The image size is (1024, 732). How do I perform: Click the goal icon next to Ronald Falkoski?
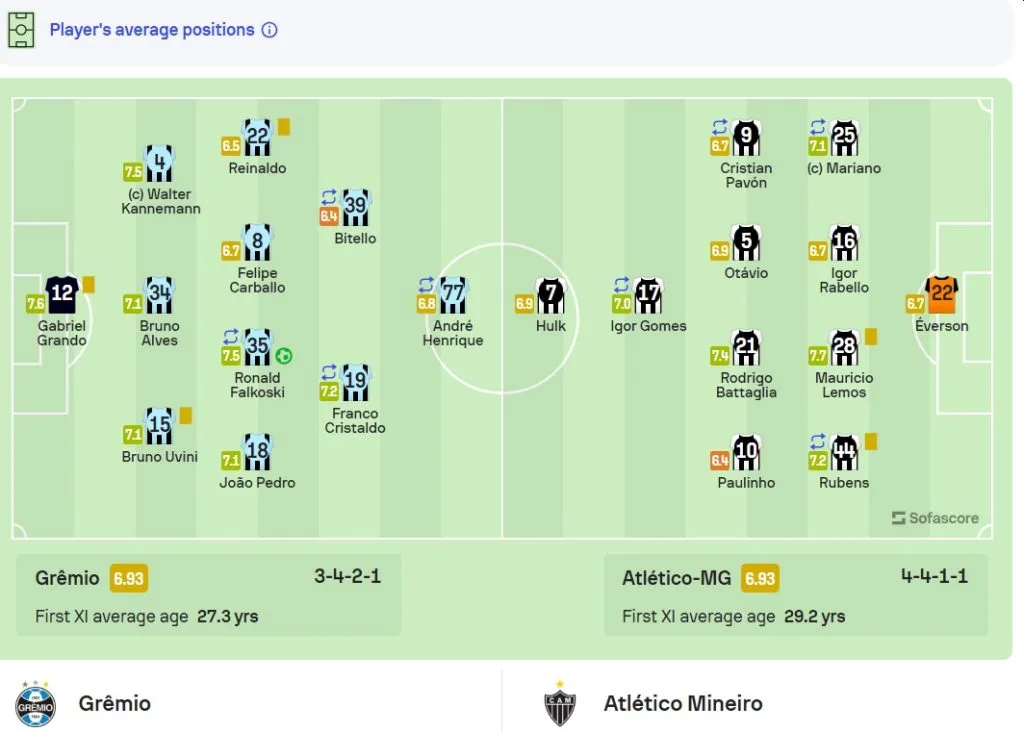pyautogui.click(x=284, y=355)
